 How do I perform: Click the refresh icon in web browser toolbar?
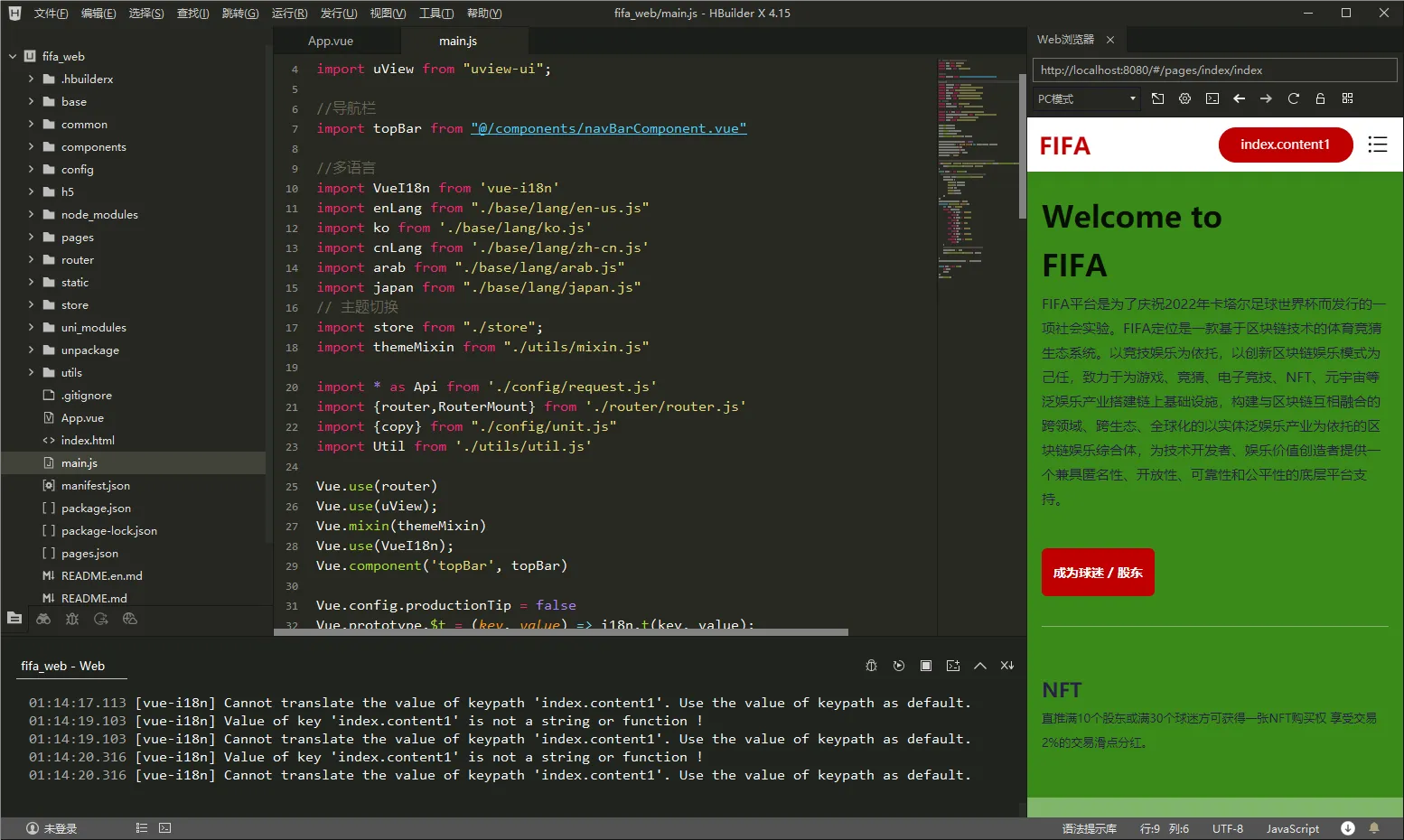1293,98
